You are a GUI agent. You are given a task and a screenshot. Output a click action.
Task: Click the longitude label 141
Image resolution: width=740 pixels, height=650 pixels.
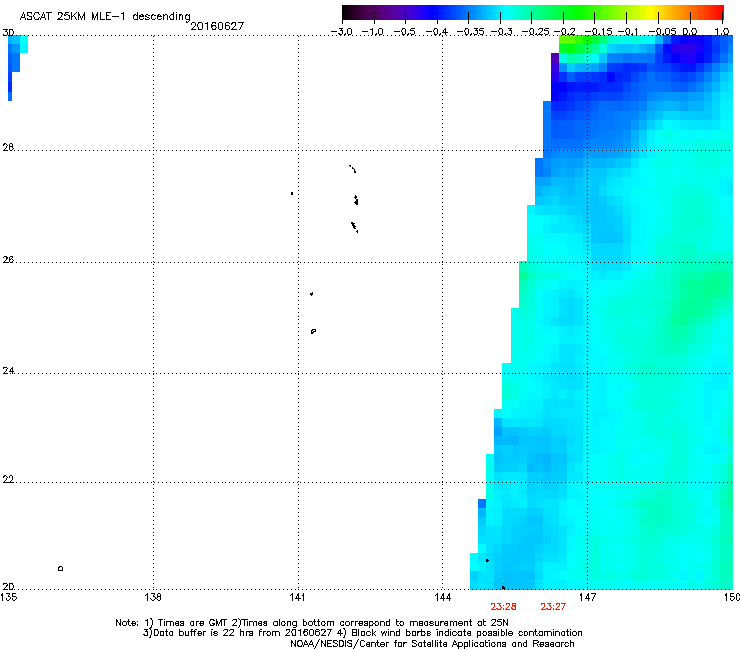click(x=297, y=598)
